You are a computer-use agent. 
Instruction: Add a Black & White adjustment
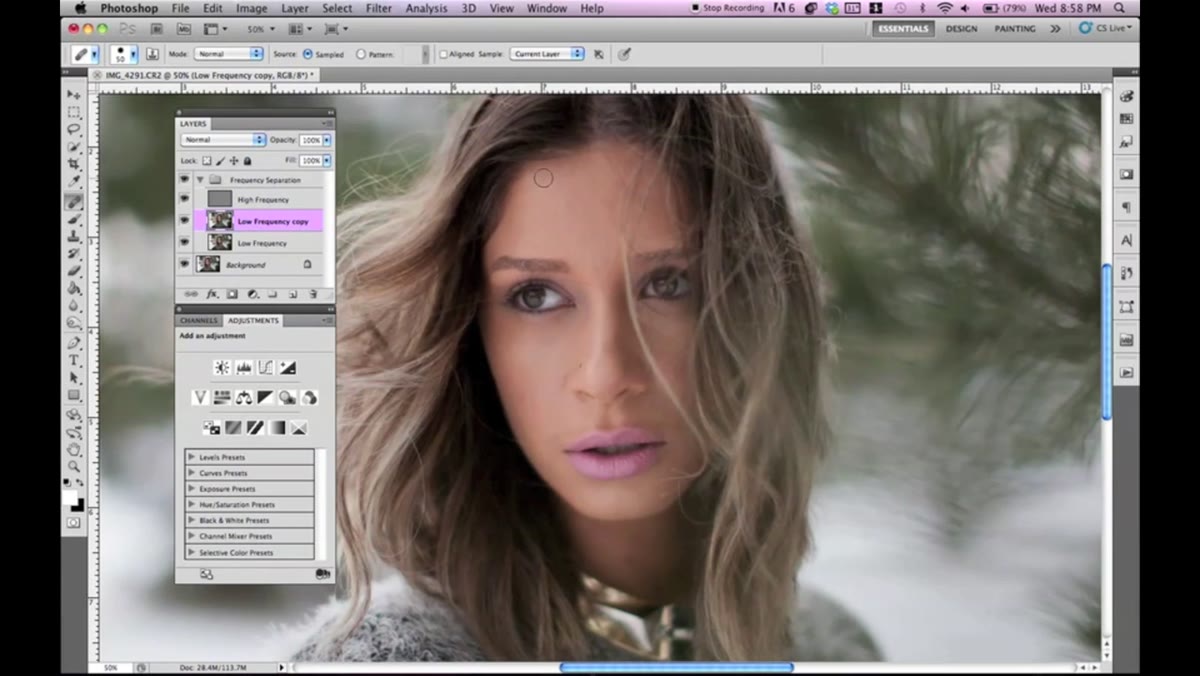[x=265, y=398]
